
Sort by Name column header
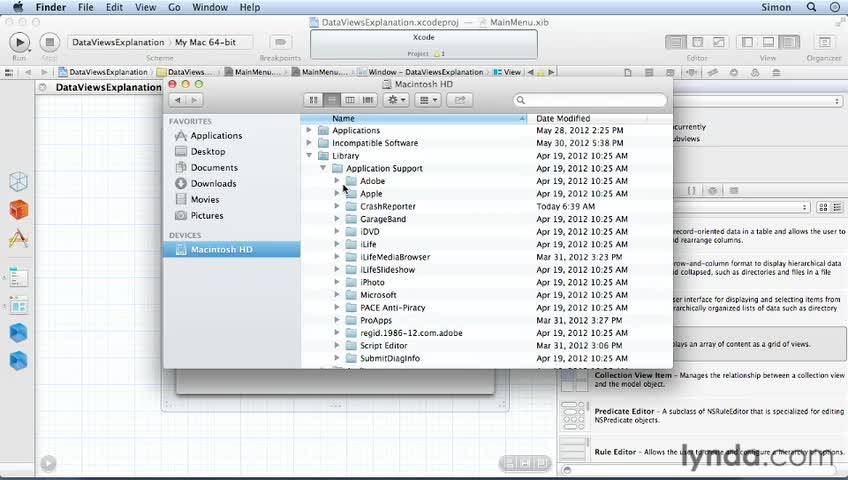pyautogui.click(x=414, y=118)
